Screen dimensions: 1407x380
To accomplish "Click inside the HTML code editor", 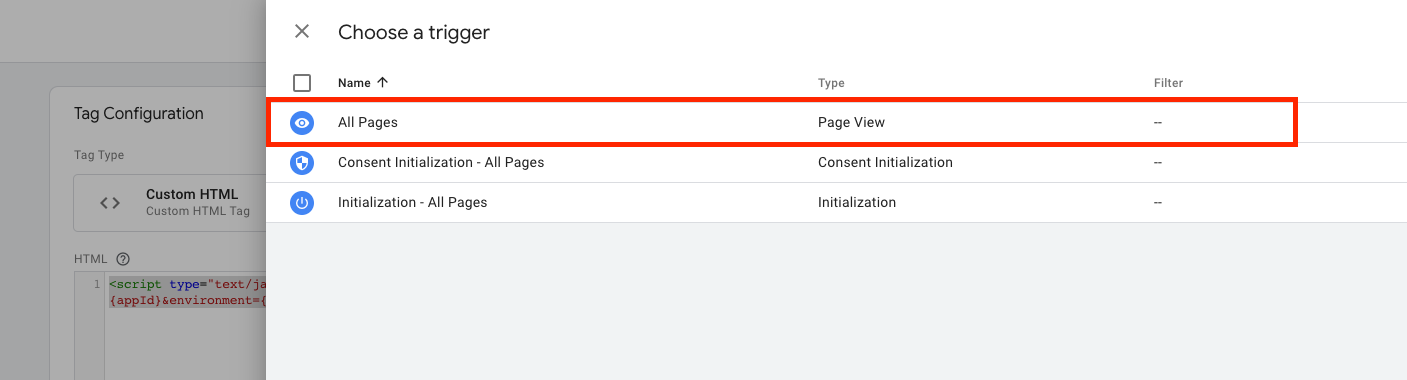I will pyautogui.click(x=185, y=330).
